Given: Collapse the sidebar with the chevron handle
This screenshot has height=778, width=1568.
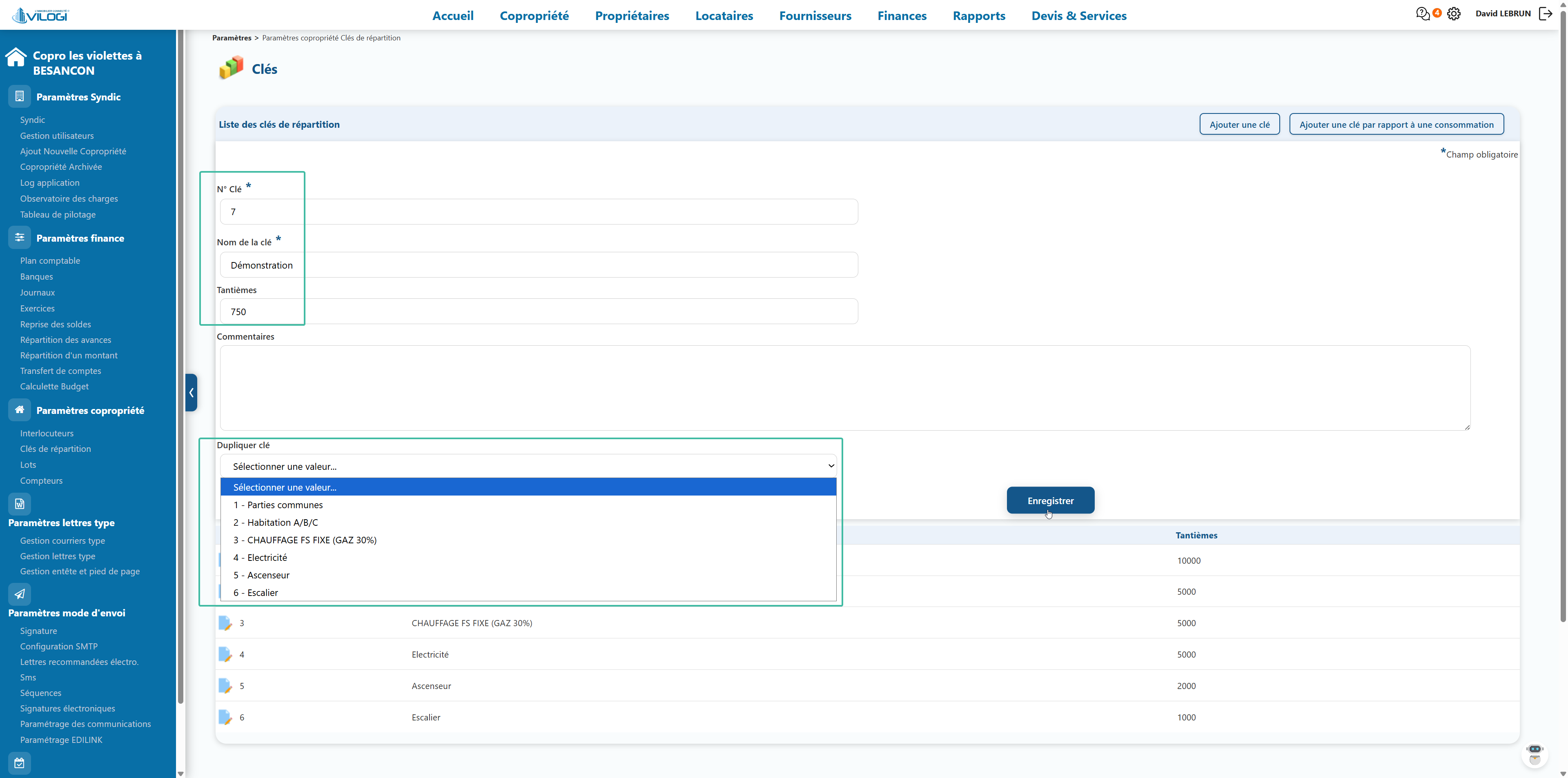Looking at the screenshot, I should (x=191, y=392).
